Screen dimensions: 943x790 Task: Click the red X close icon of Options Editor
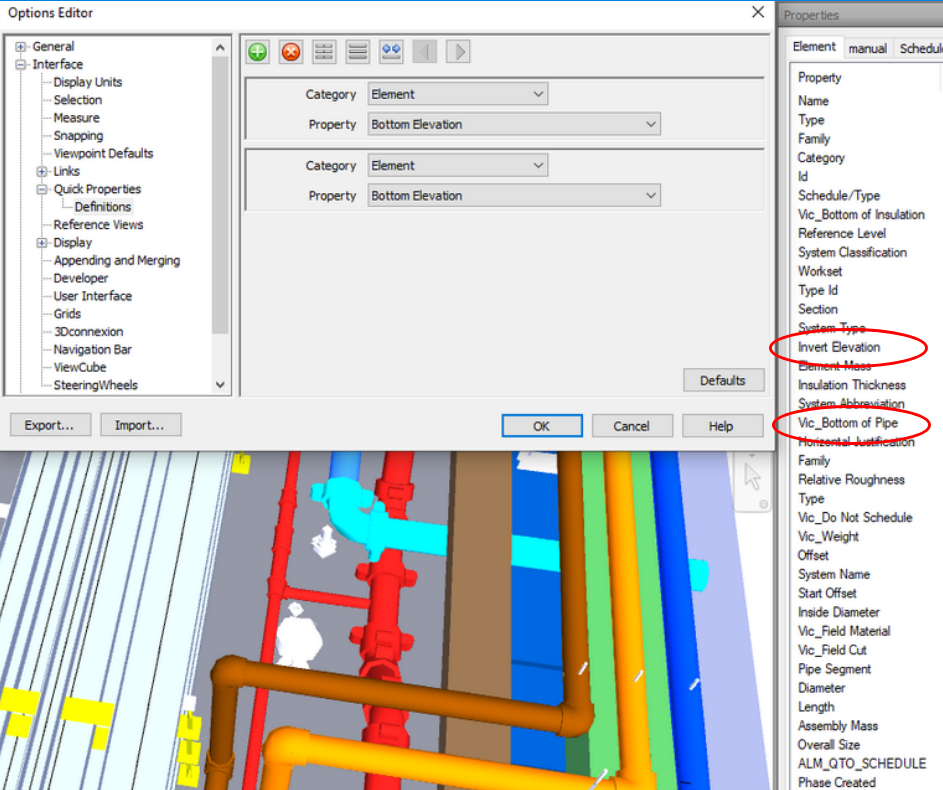click(758, 13)
